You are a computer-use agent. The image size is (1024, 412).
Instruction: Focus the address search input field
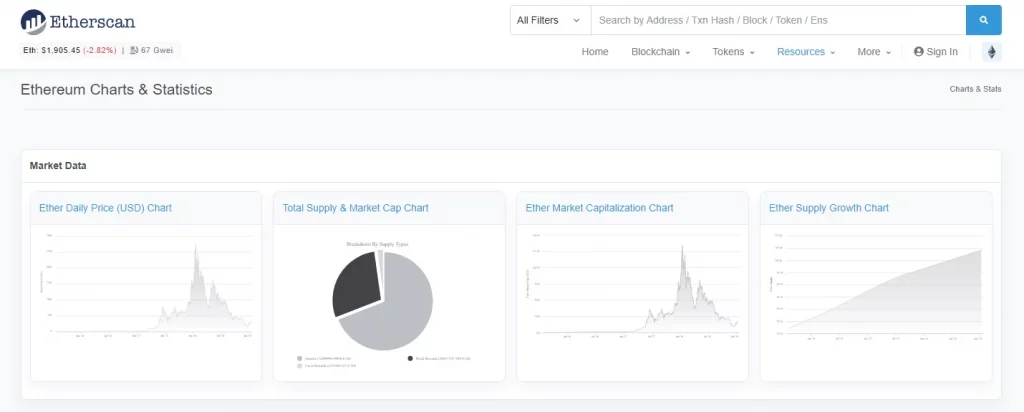[x=777, y=20]
